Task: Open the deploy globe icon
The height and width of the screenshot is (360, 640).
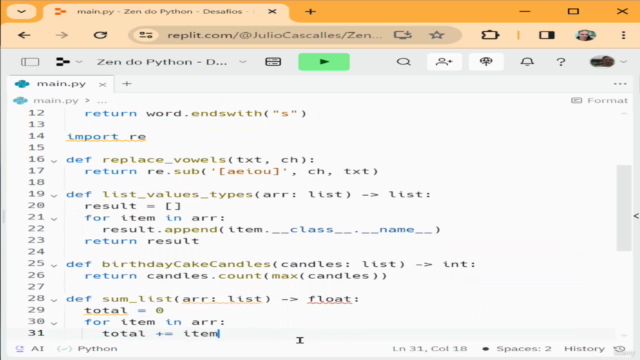Action: (486, 62)
